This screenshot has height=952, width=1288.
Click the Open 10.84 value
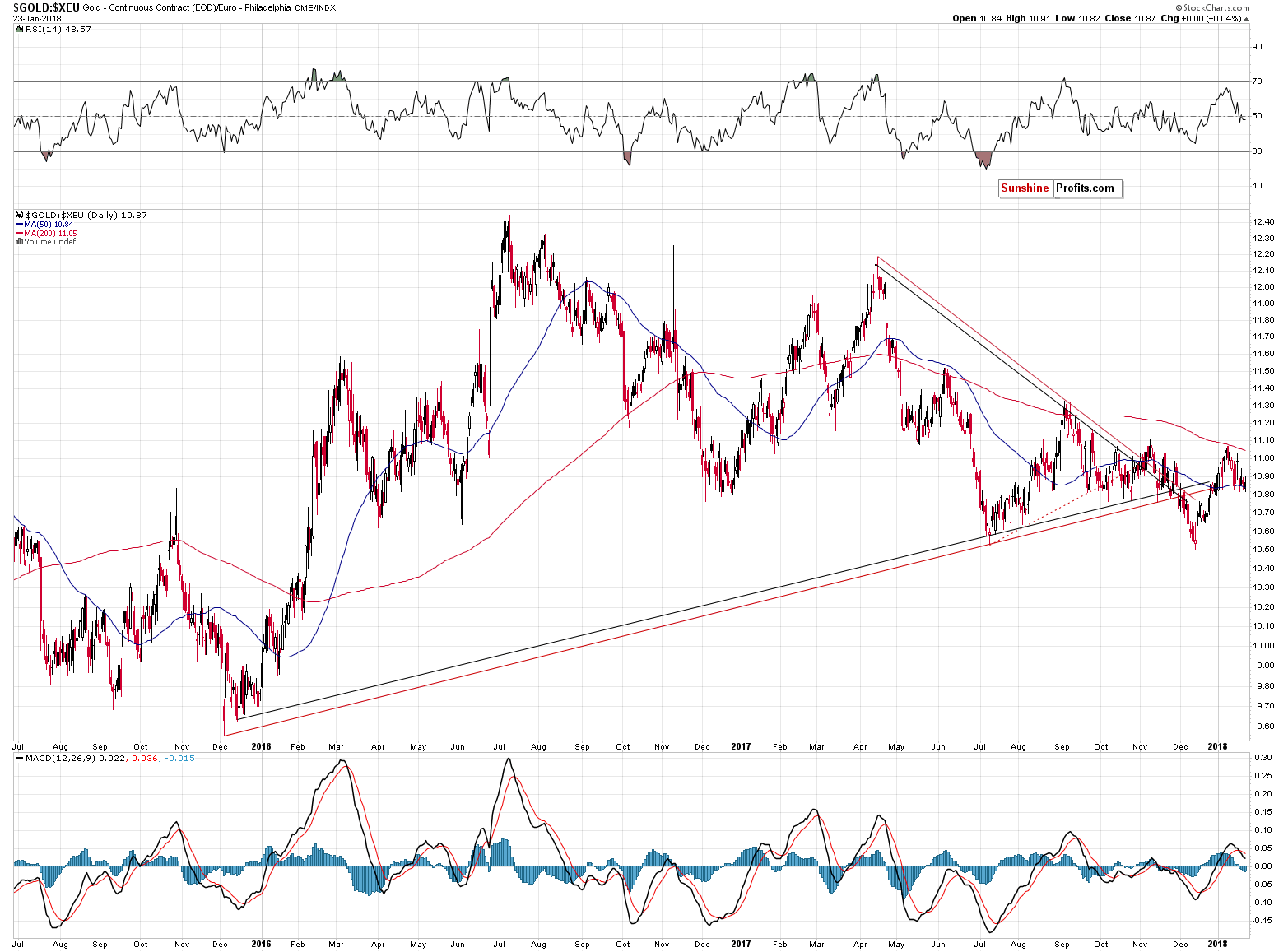pos(975,18)
